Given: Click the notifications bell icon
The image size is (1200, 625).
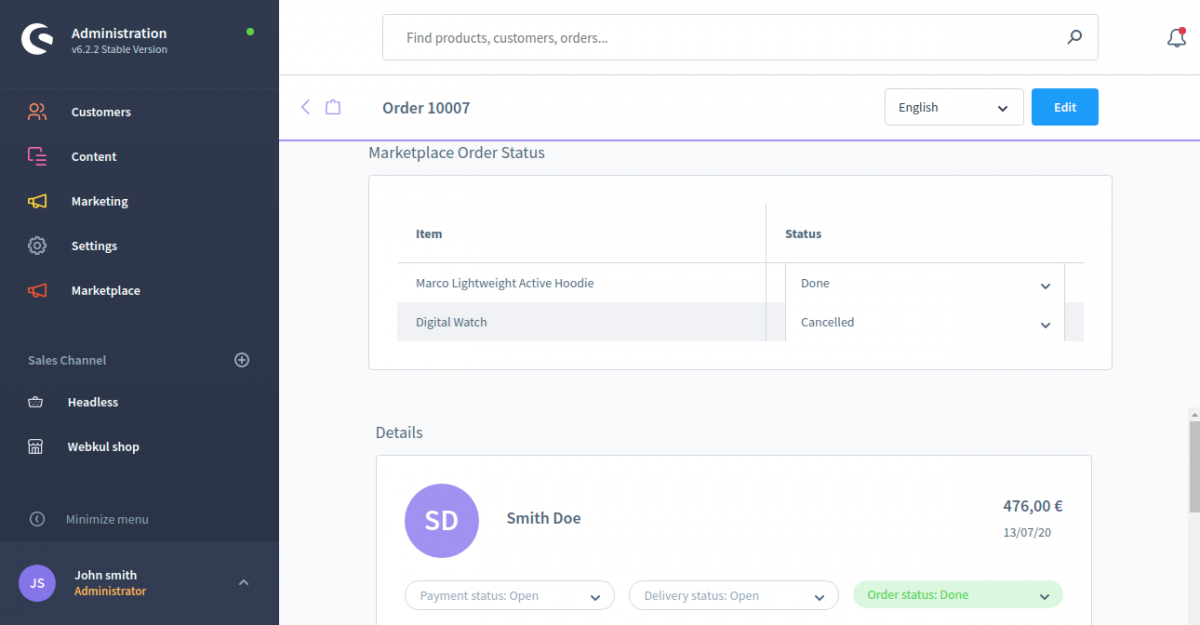Looking at the screenshot, I should 1176,37.
